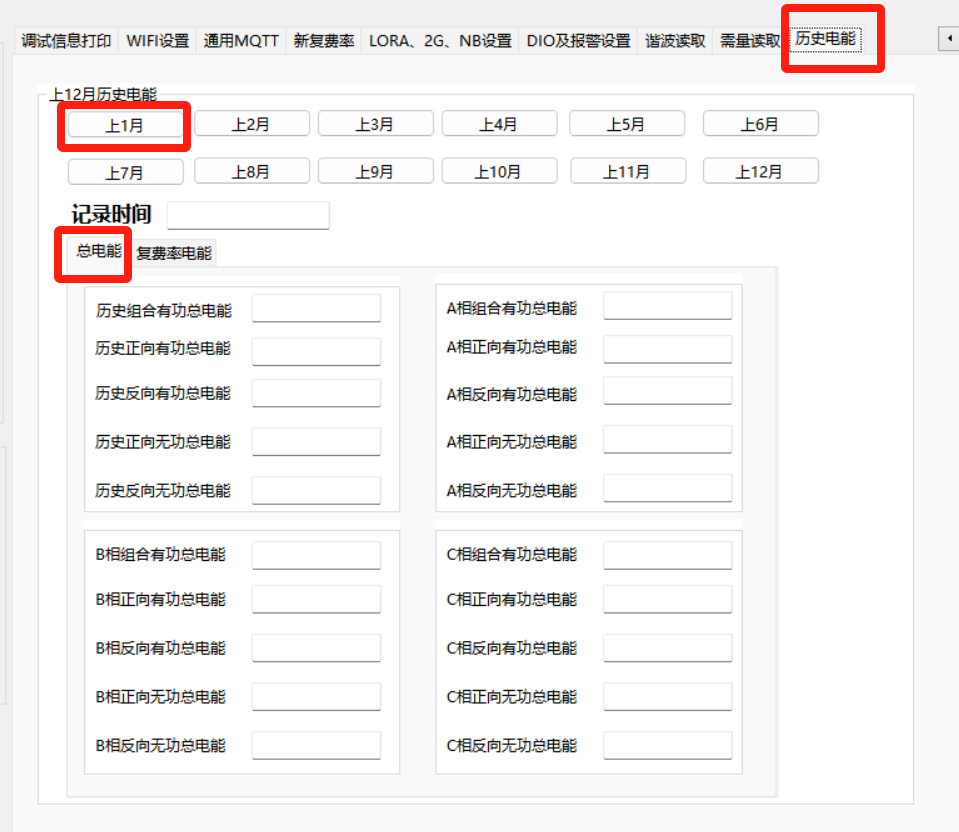
Task: Switch to the 需量读取 tab
Action: click(x=750, y=41)
